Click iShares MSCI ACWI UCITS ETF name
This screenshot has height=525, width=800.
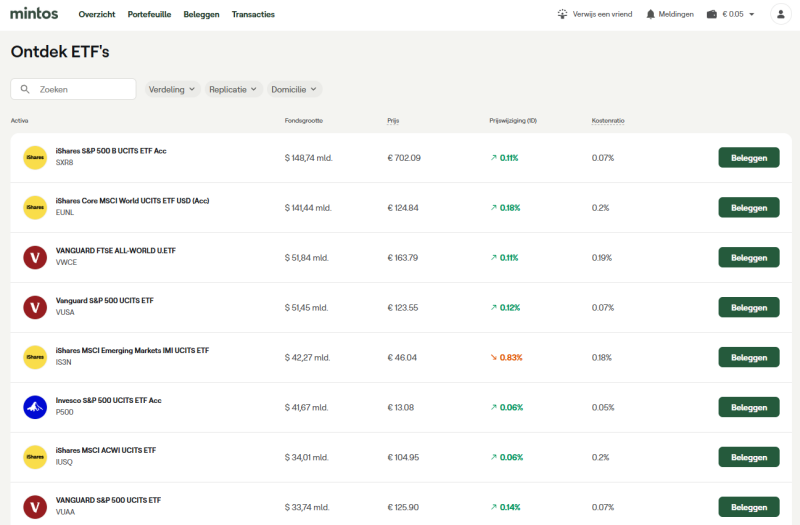[x=106, y=451]
